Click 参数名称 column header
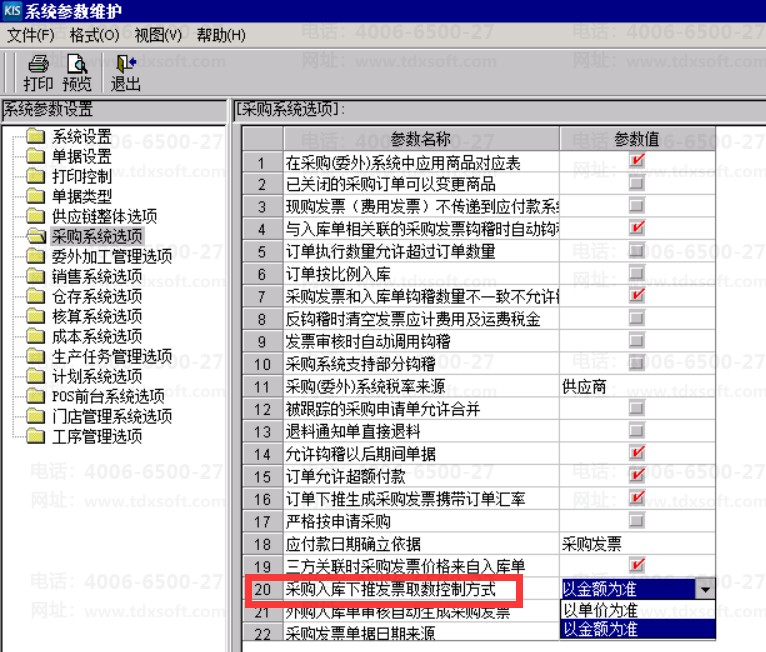Image resolution: width=766 pixels, height=652 pixels. 421,139
